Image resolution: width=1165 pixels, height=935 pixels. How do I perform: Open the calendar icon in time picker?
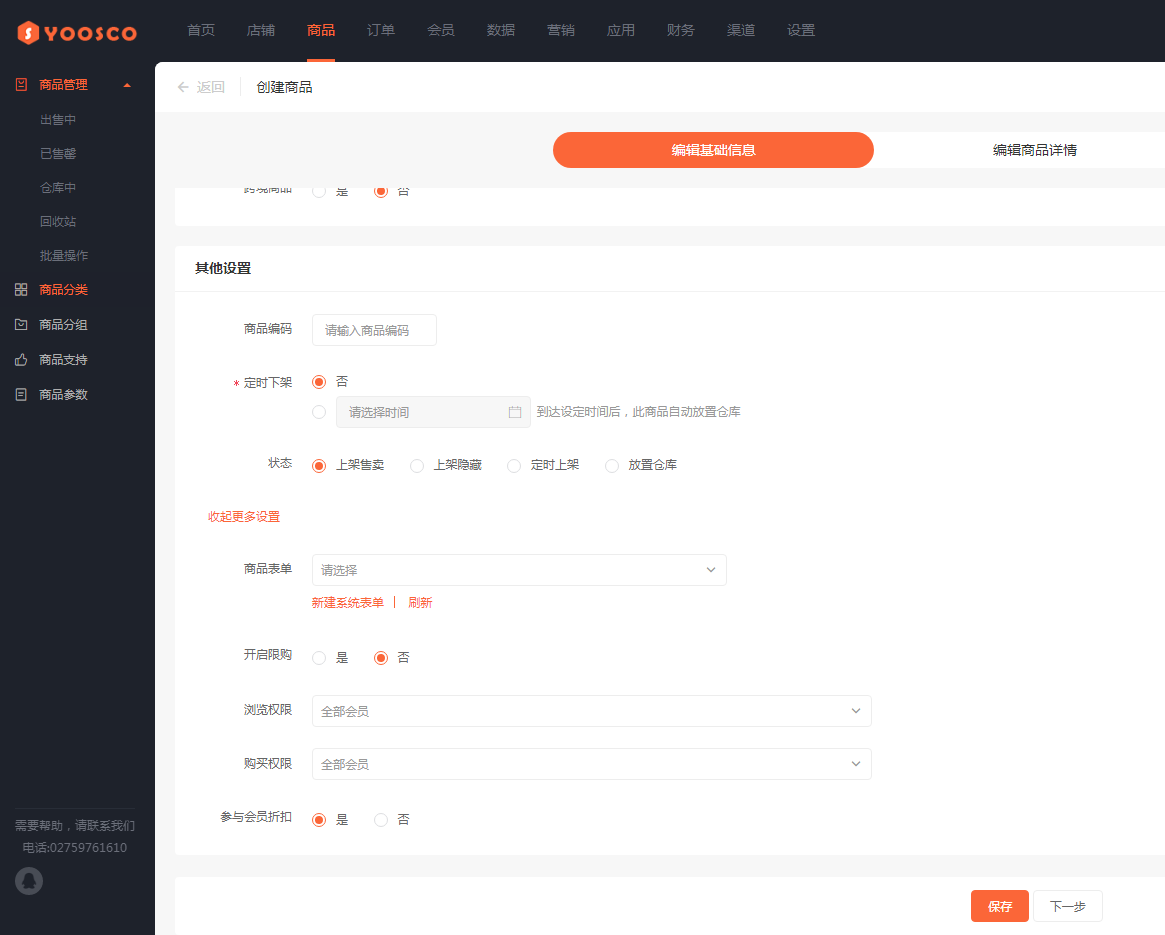(515, 412)
